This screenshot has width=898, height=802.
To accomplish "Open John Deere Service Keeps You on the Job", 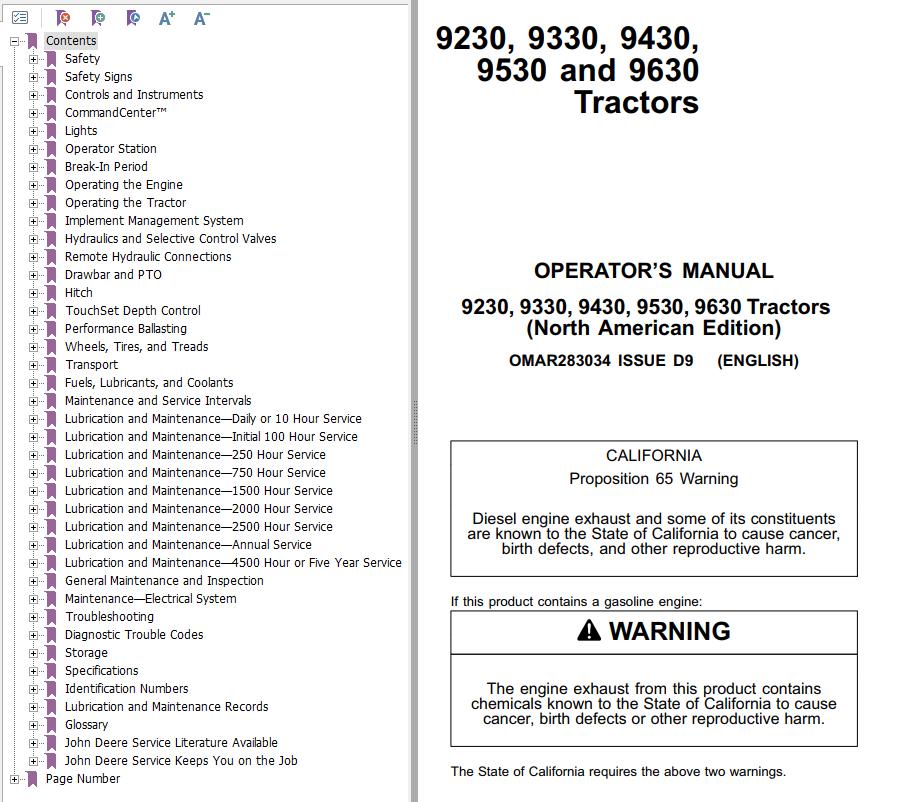I will pos(181,761).
